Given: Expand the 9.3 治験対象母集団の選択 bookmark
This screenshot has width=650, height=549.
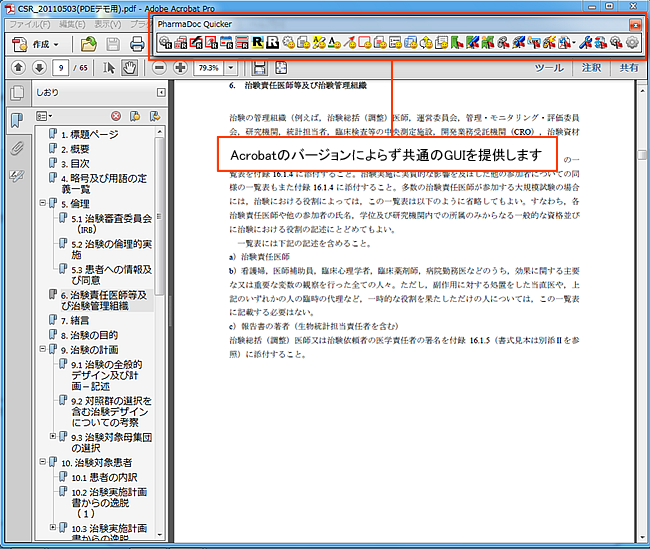Looking at the screenshot, I should [x=53, y=437].
